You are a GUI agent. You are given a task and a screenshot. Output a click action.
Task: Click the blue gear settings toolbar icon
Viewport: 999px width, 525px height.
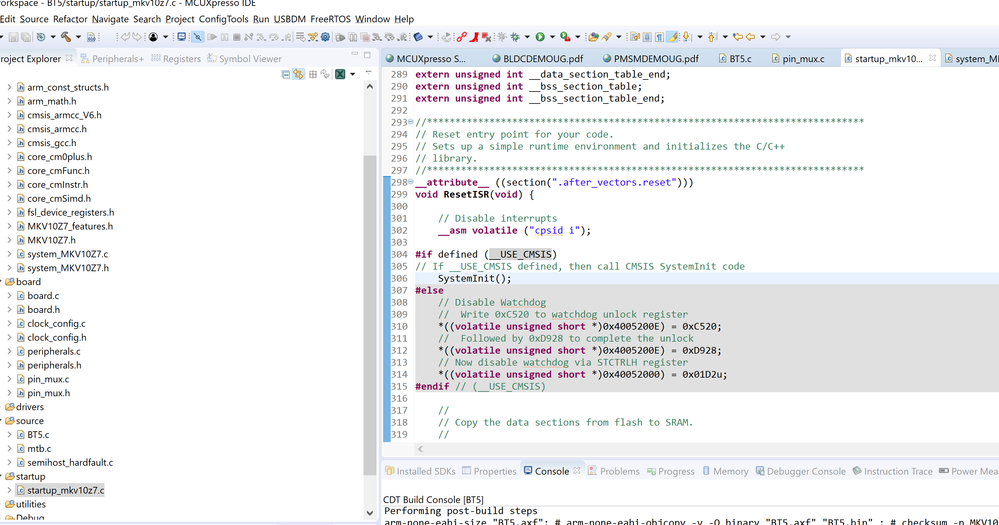pos(325,37)
